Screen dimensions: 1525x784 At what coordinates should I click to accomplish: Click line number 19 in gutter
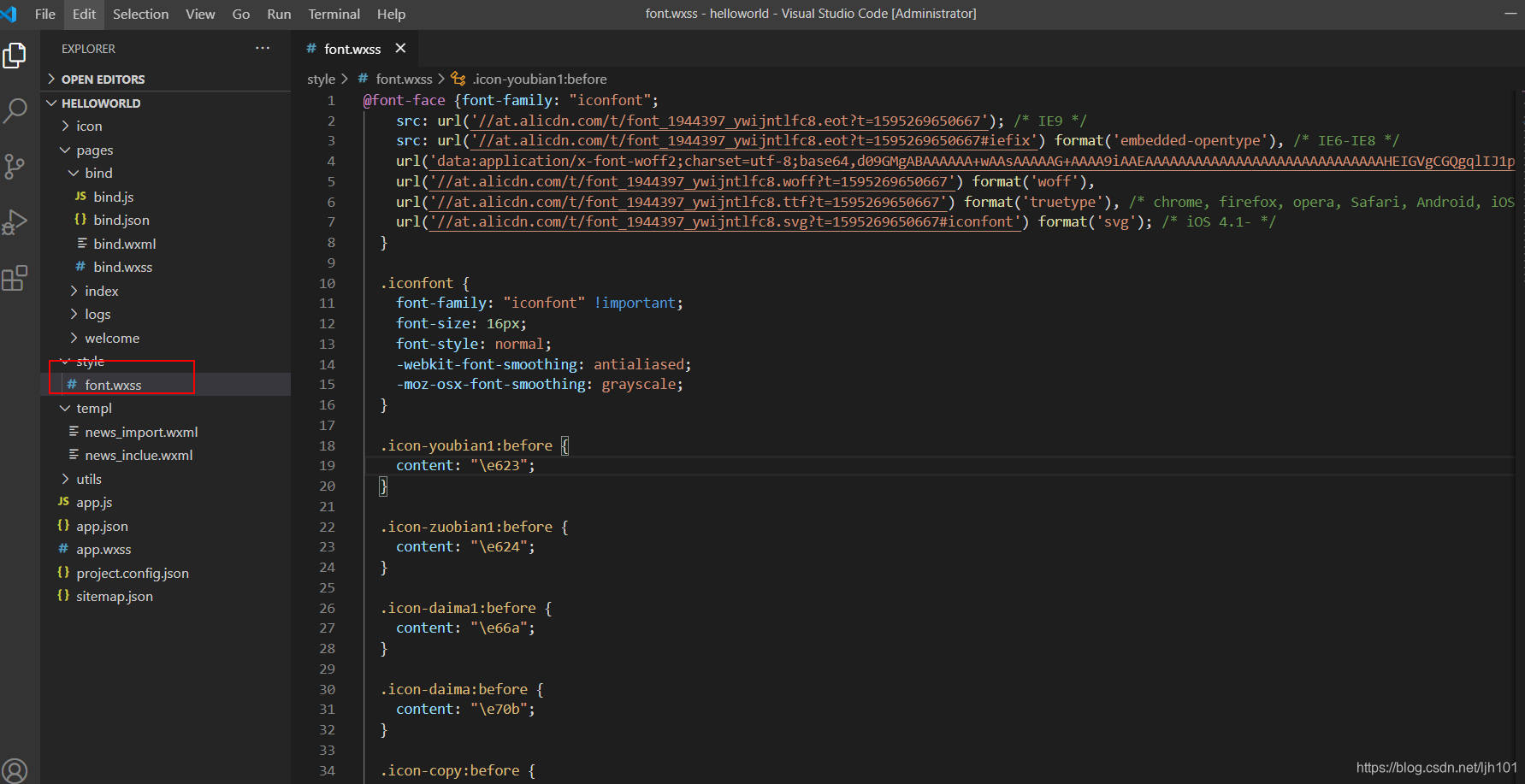pos(328,465)
